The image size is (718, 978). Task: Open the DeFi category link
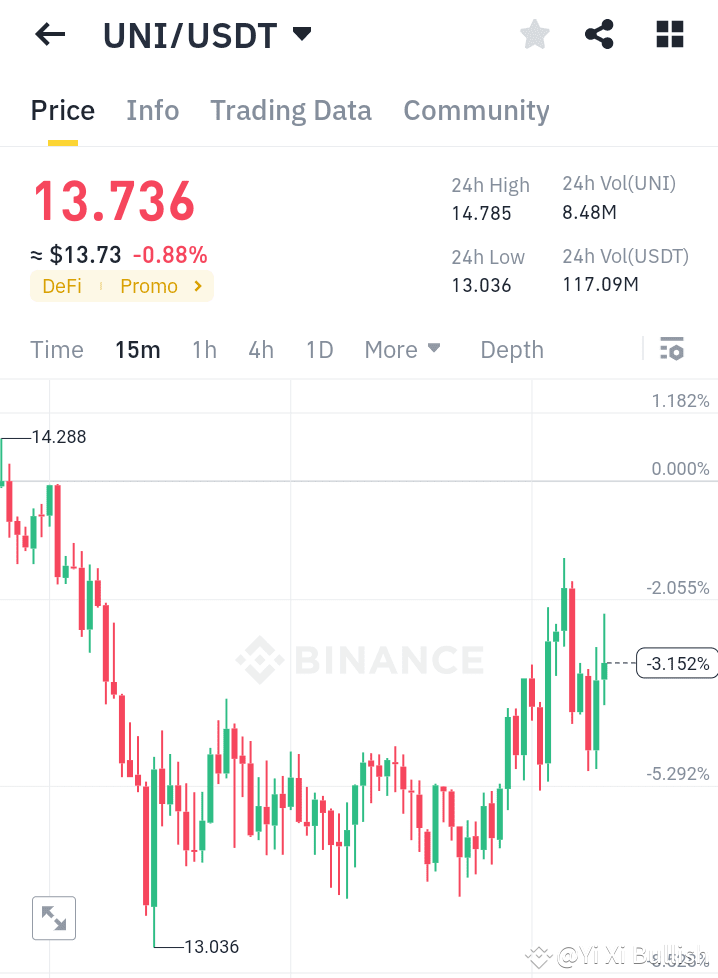coord(62,286)
